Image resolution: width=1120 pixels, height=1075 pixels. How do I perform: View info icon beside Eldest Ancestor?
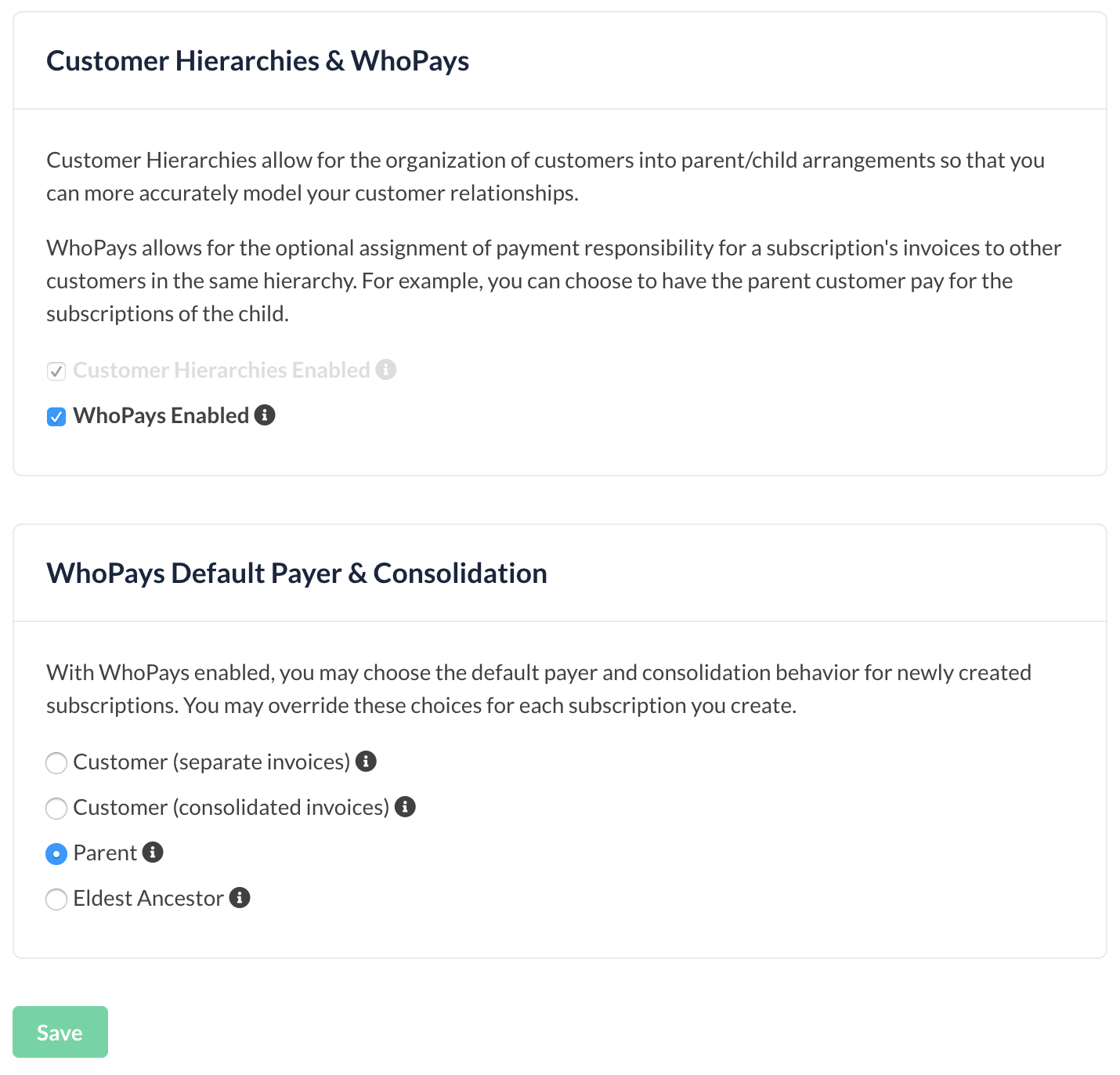coord(240,898)
